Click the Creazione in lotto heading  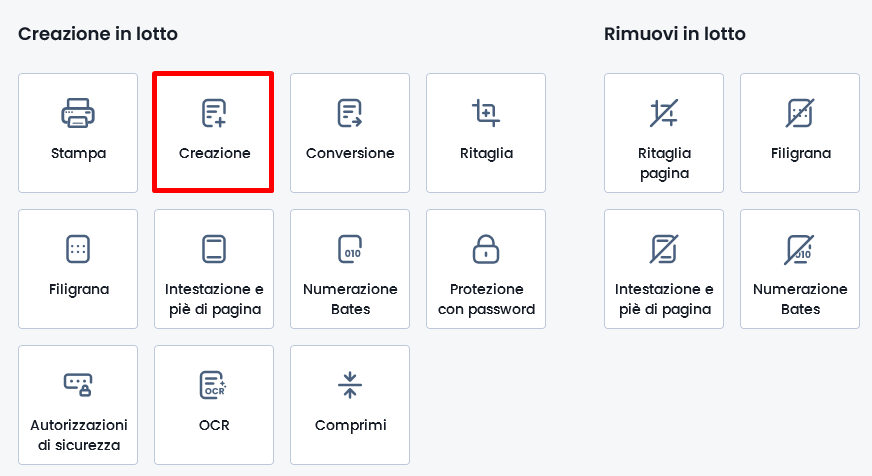[98, 34]
